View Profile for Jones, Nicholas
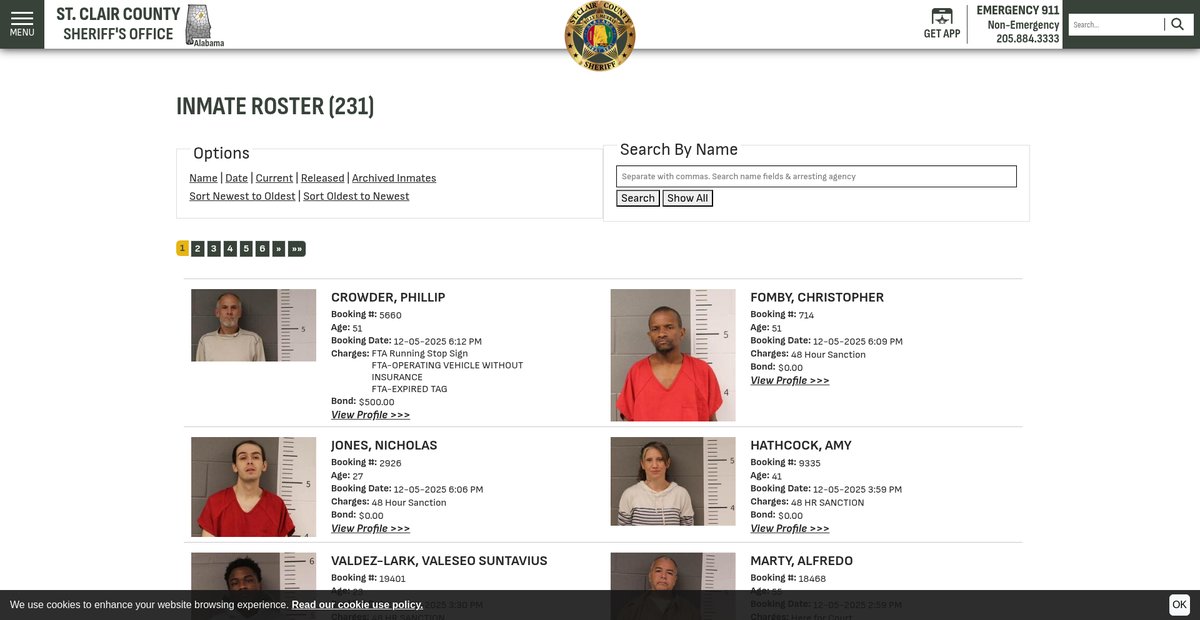The width and height of the screenshot is (1200, 620). (x=370, y=528)
